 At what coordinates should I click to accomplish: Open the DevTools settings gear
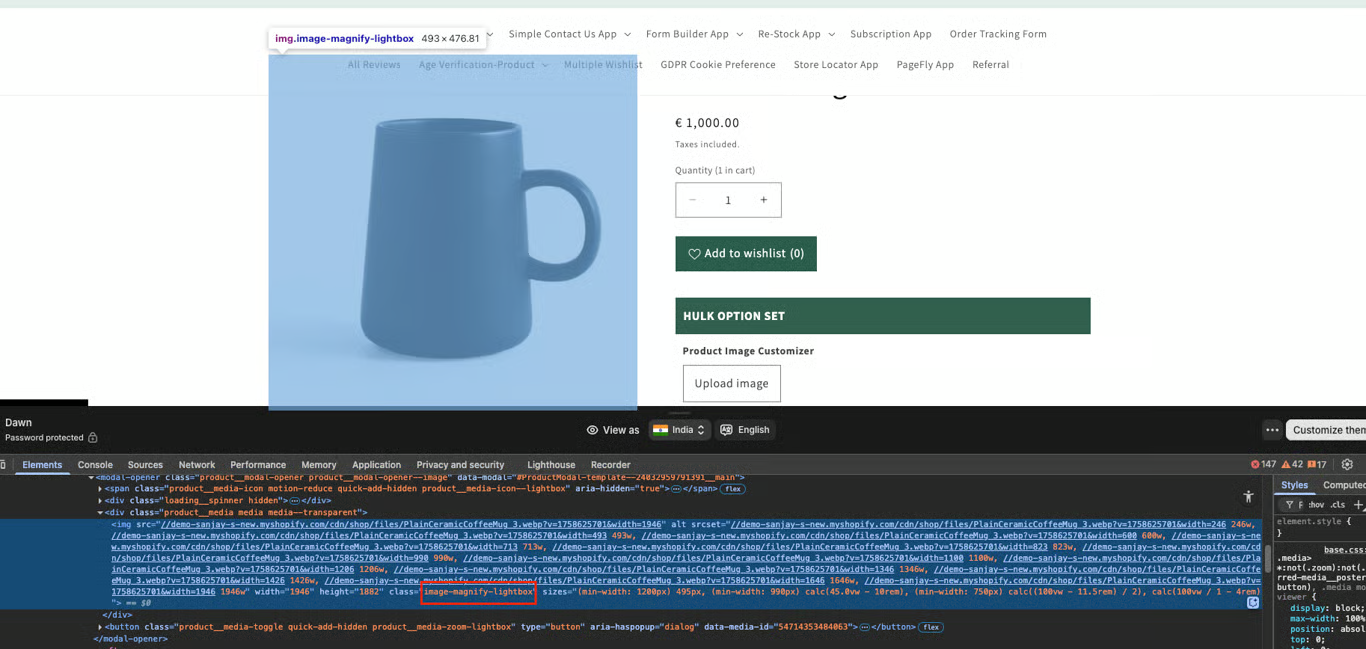click(x=1347, y=464)
